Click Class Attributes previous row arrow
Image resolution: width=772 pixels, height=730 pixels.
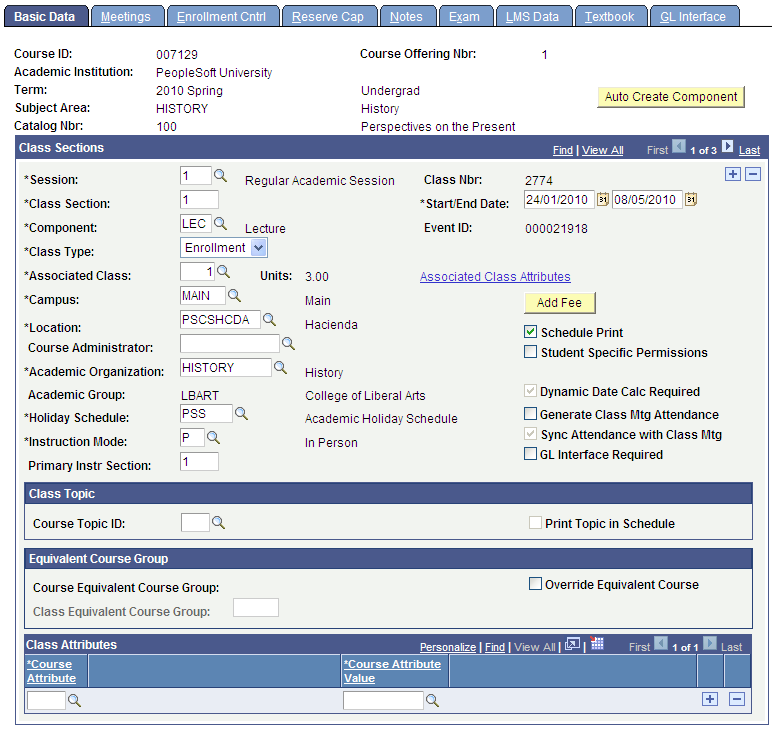coord(661,643)
